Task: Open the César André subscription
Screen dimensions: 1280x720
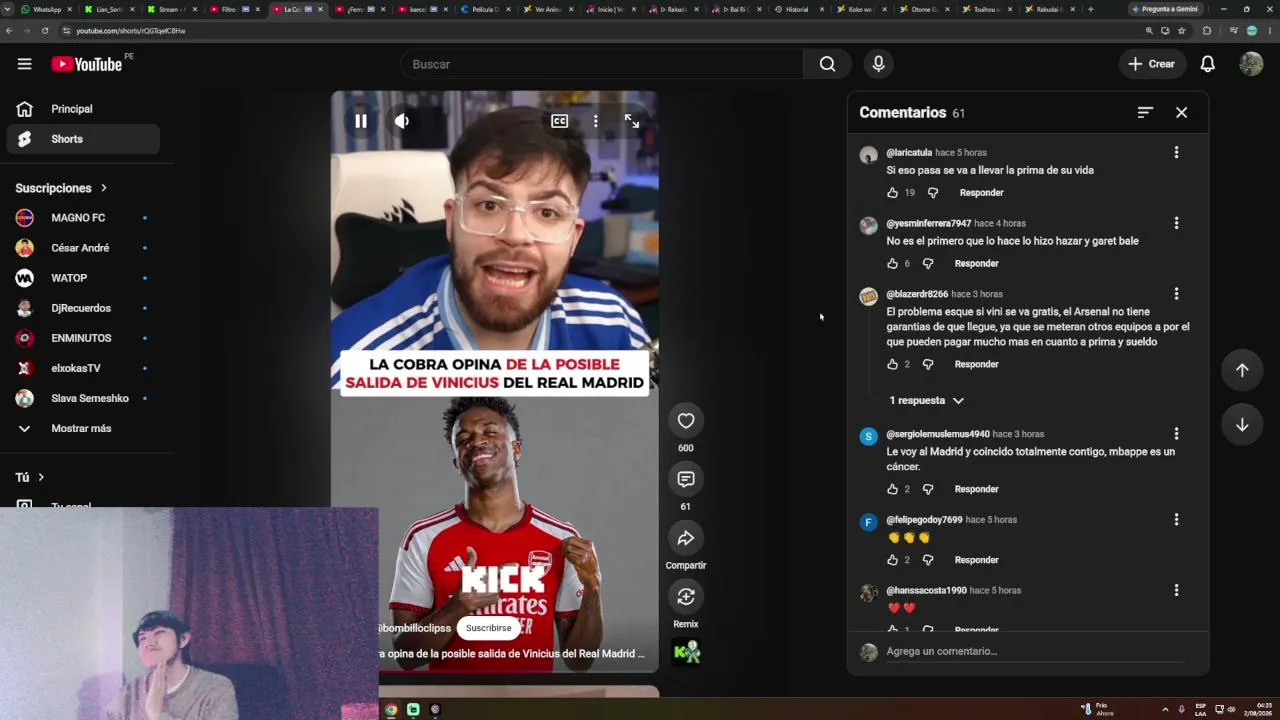Action: (83, 248)
